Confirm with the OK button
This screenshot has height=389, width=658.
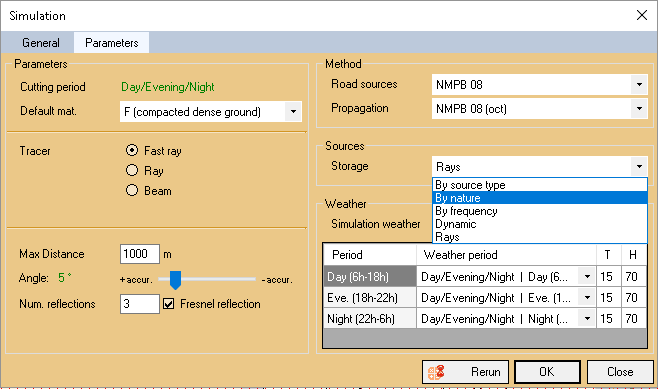(x=547, y=372)
